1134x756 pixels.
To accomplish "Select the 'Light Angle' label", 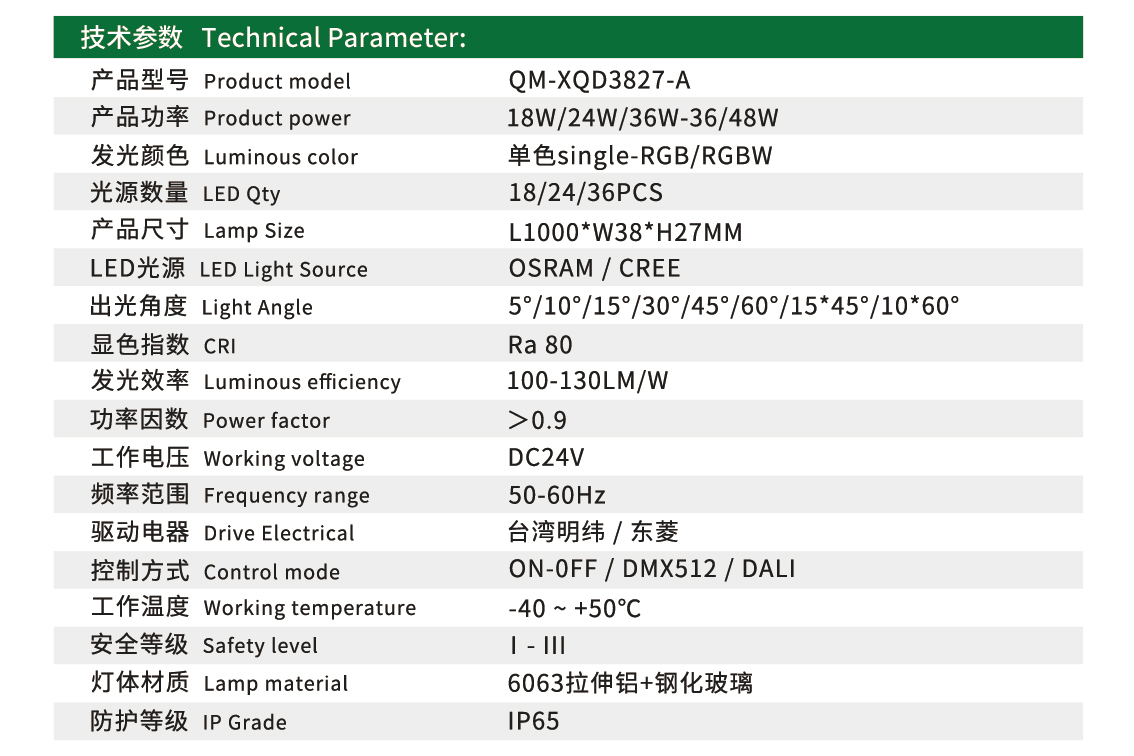I will point(257,307).
